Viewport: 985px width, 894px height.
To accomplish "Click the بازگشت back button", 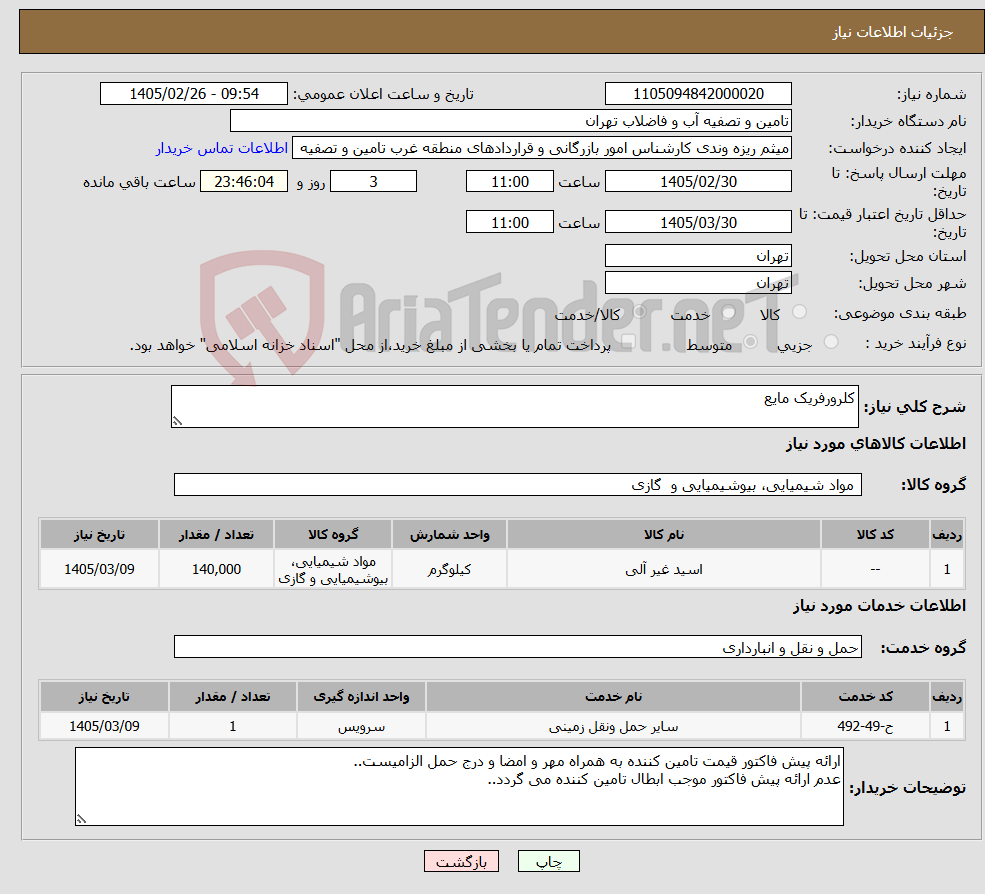I will [x=461, y=861].
